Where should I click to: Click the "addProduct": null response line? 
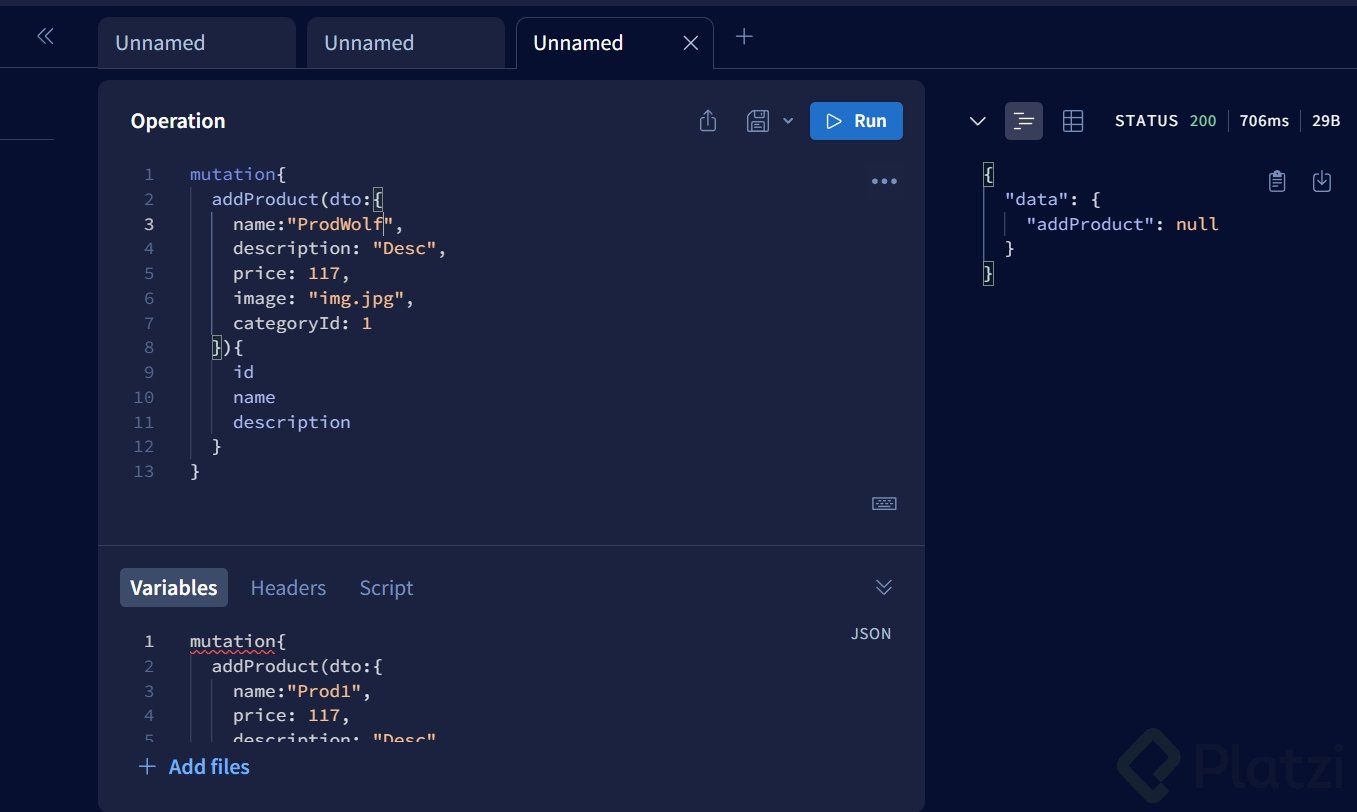1122,224
